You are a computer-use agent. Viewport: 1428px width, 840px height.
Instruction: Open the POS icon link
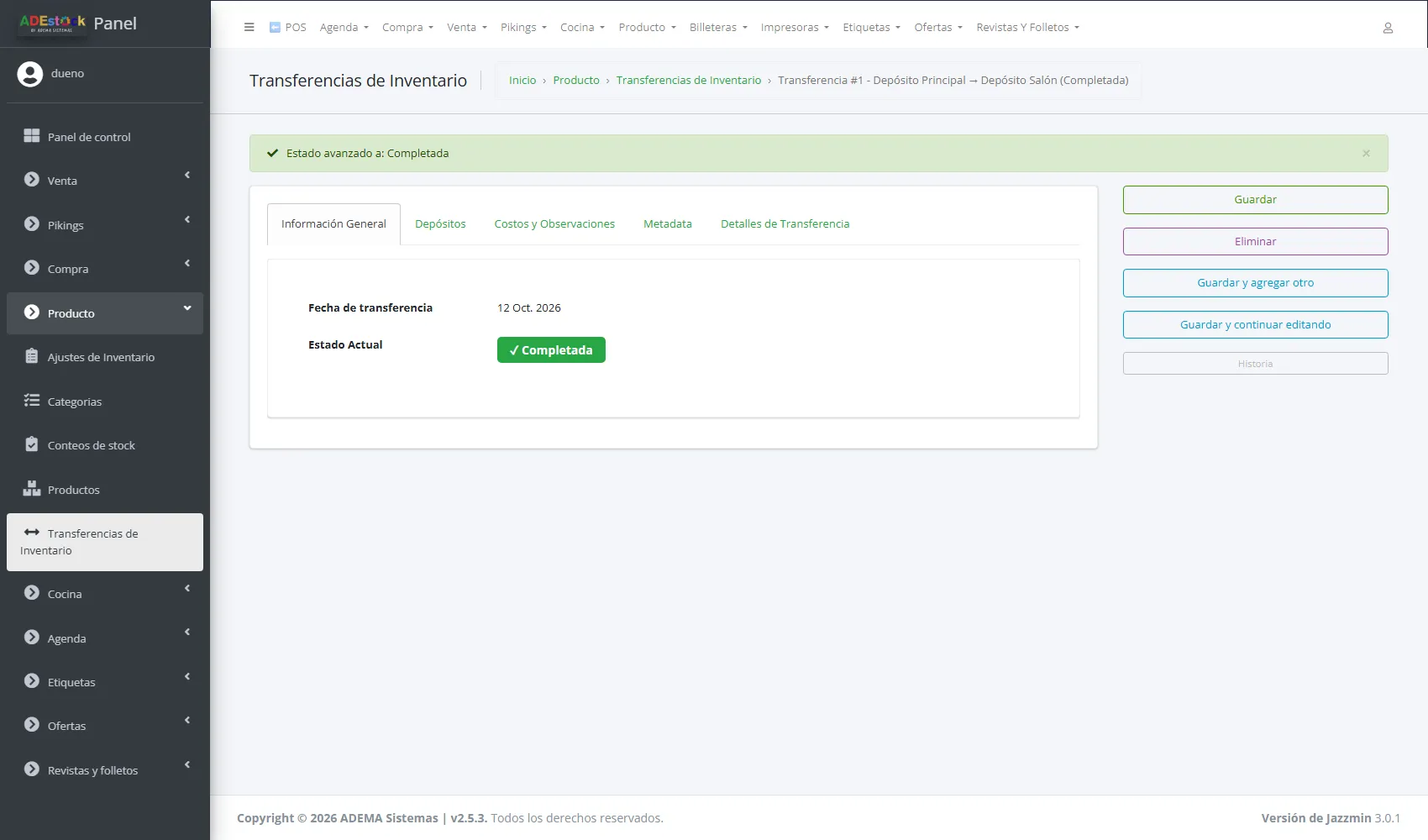coord(287,27)
